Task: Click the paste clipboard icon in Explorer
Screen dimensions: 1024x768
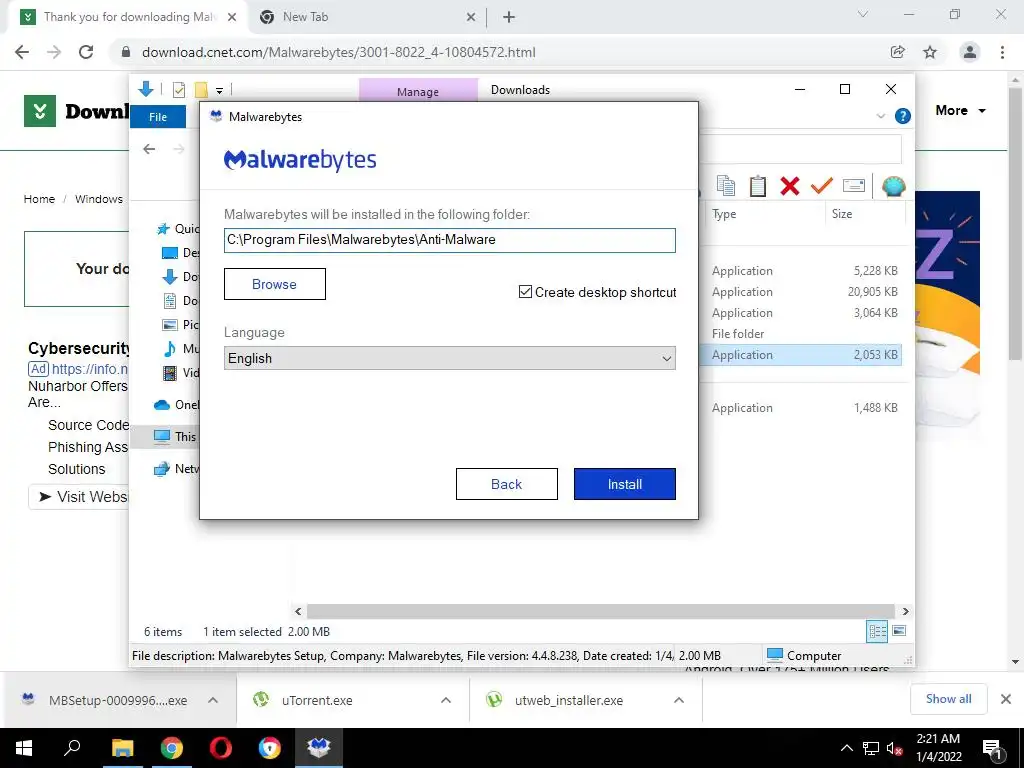Action: (758, 186)
